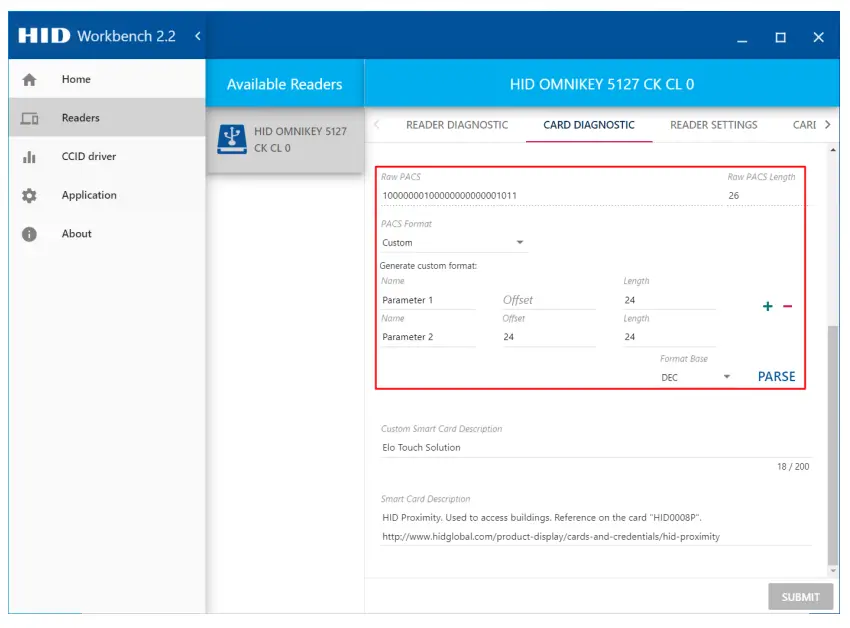850x628 pixels.
Task: Add a parameter with green plus icon
Action: [768, 307]
